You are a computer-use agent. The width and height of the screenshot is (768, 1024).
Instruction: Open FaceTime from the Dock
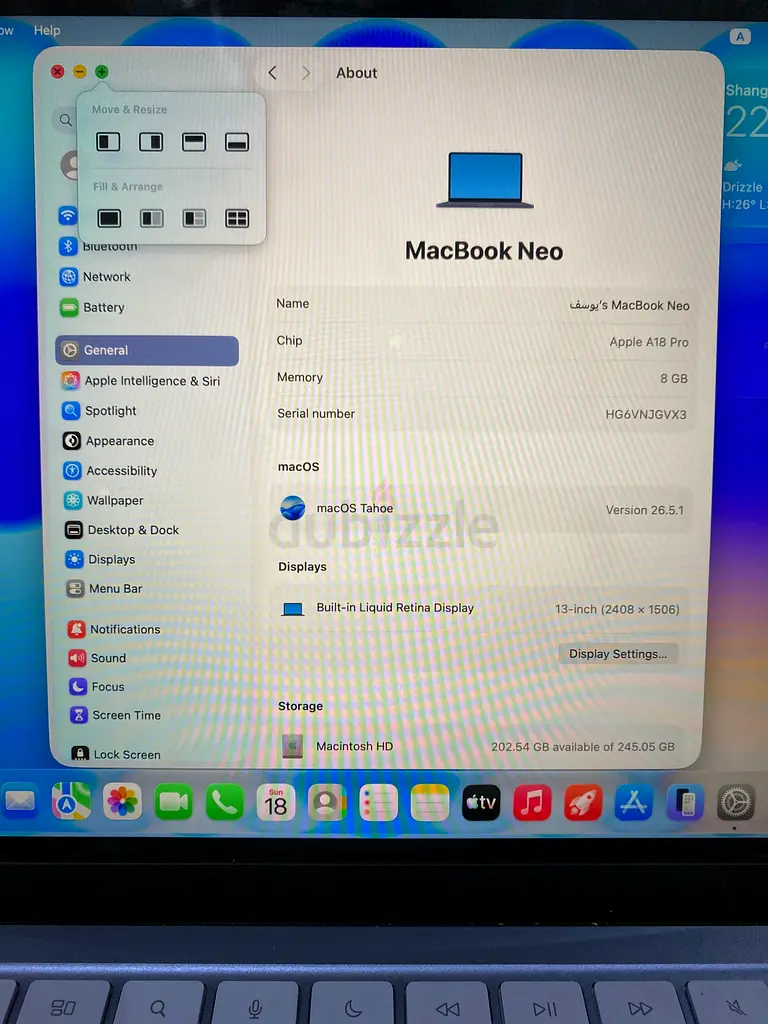click(x=174, y=801)
